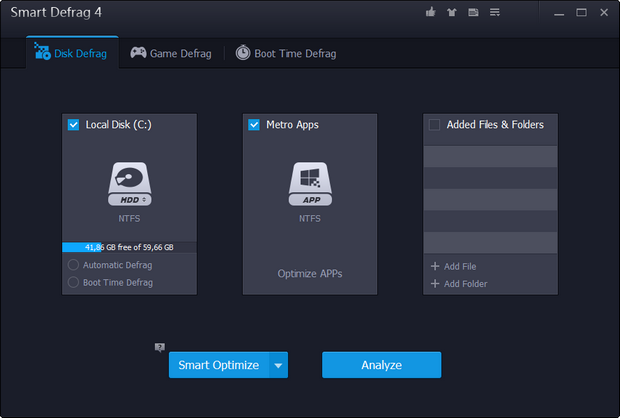The image size is (620, 418).
Task: Minimize the Smart Defrag window
Action: tap(559, 13)
